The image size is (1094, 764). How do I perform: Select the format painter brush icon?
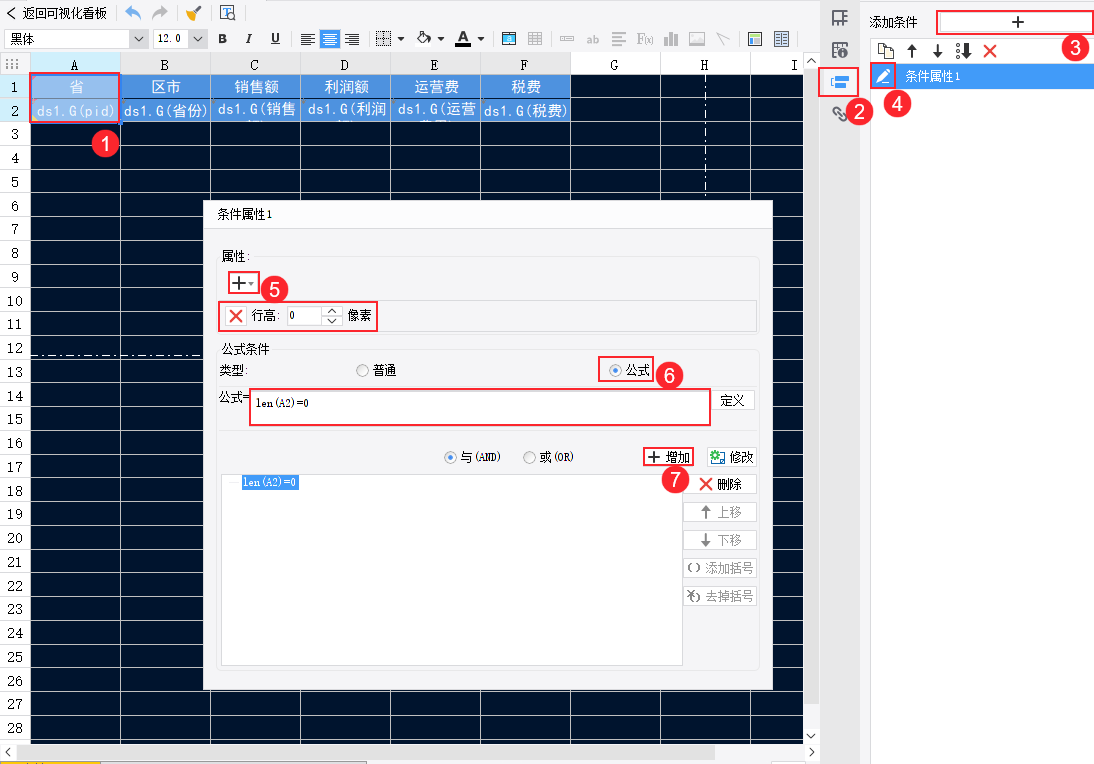click(193, 13)
